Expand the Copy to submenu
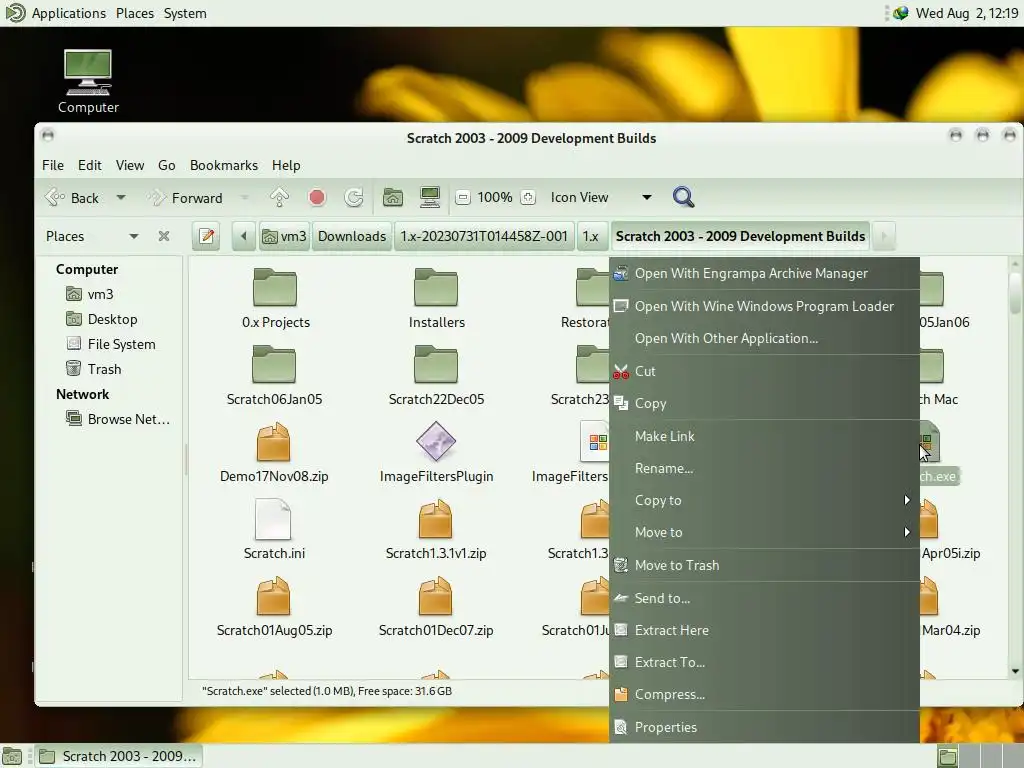The width and height of the screenshot is (1024, 768). [x=764, y=500]
